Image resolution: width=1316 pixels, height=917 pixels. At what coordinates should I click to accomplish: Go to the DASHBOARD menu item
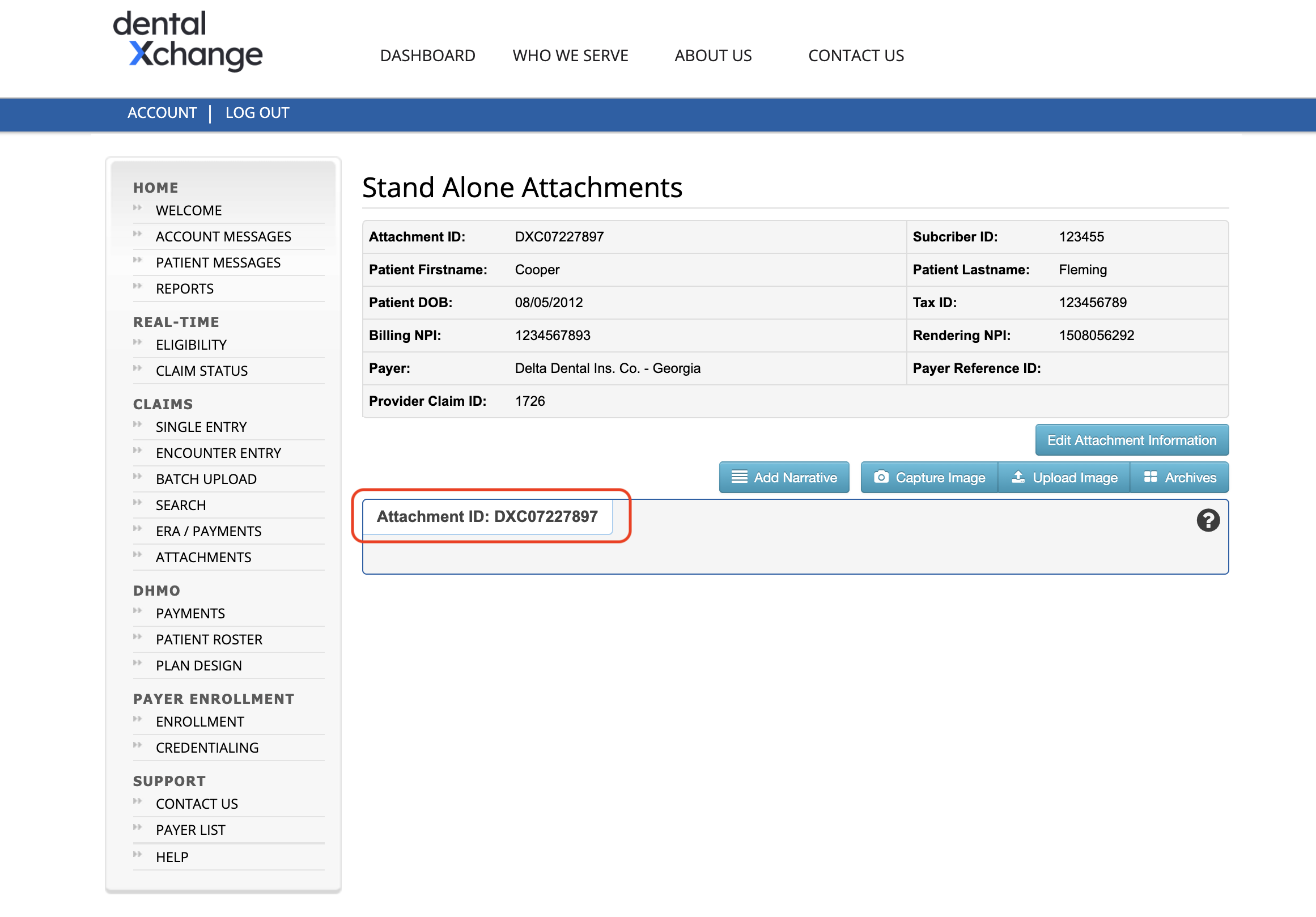tap(427, 56)
